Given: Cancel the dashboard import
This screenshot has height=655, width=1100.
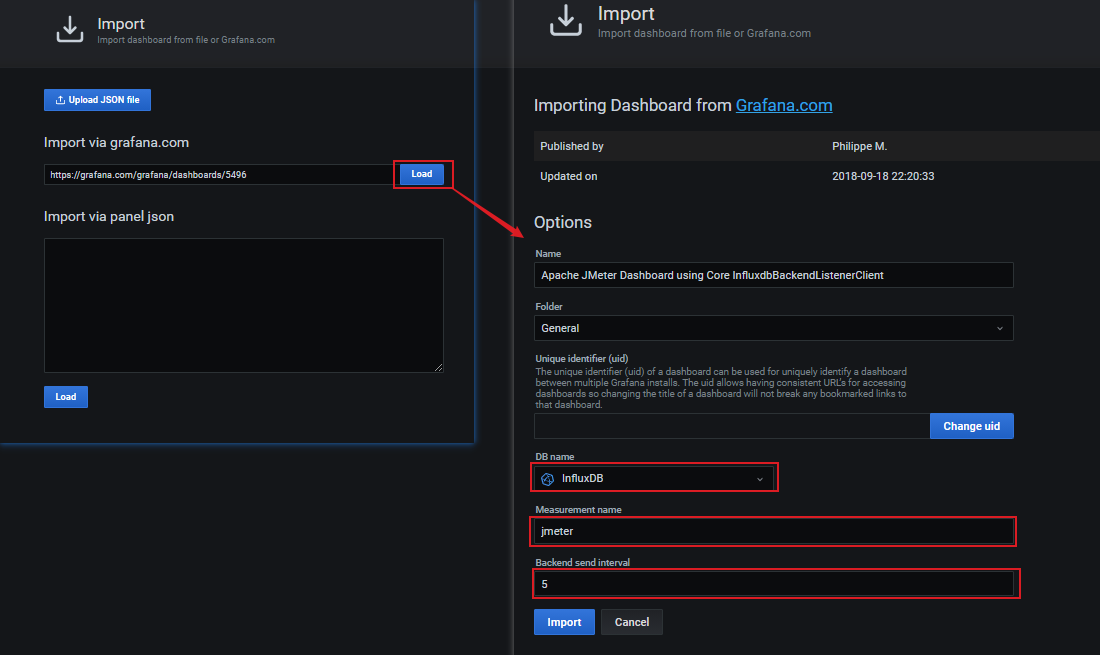Looking at the screenshot, I should (x=631, y=622).
